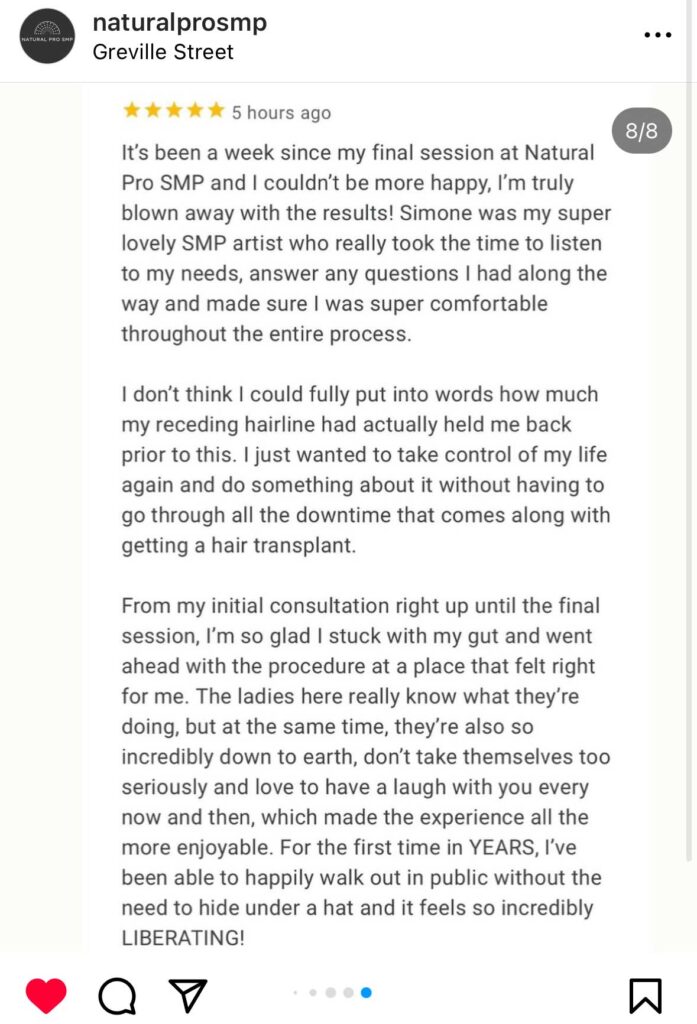Open the Natural Pro SMP profile avatar
697x1024 pixels.
coord(47,36)
